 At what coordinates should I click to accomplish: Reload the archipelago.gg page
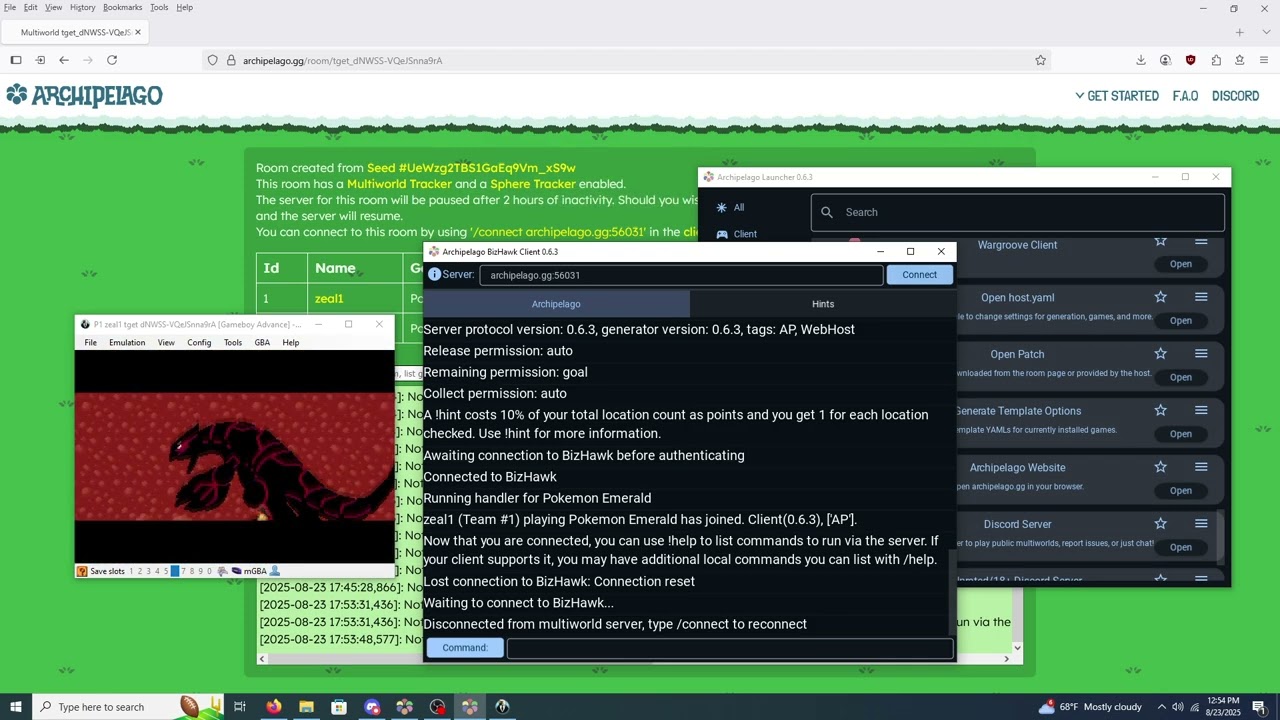click(x=112, y=60)
